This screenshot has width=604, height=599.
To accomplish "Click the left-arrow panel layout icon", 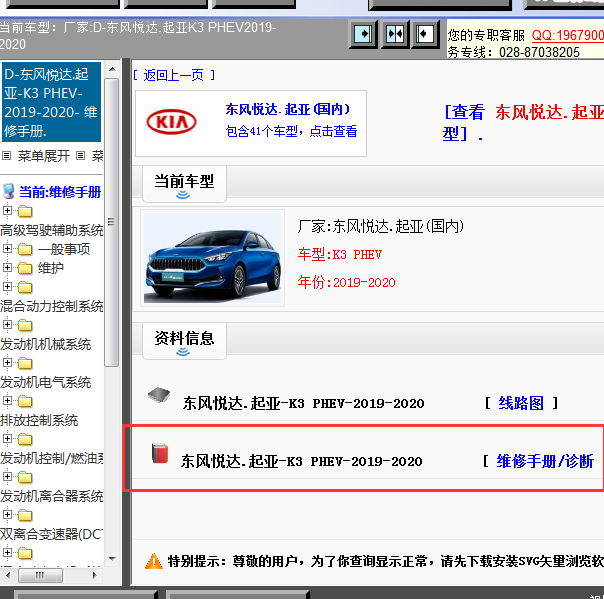I will point(425,35).
